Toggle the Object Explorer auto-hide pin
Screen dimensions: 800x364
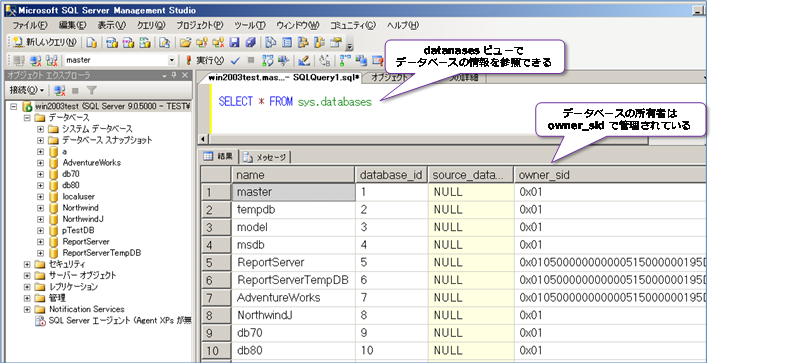(173, 75)
